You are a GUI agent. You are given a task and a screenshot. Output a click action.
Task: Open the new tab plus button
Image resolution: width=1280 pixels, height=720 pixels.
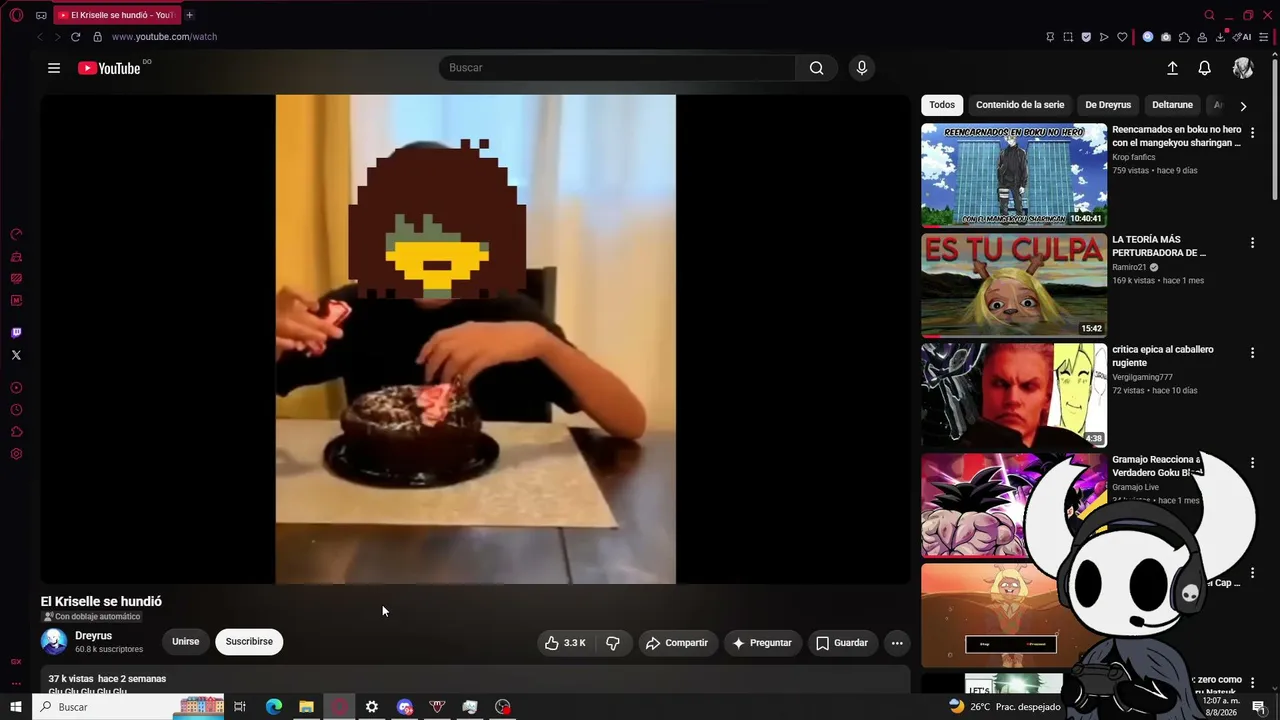[x=189, y=15]
